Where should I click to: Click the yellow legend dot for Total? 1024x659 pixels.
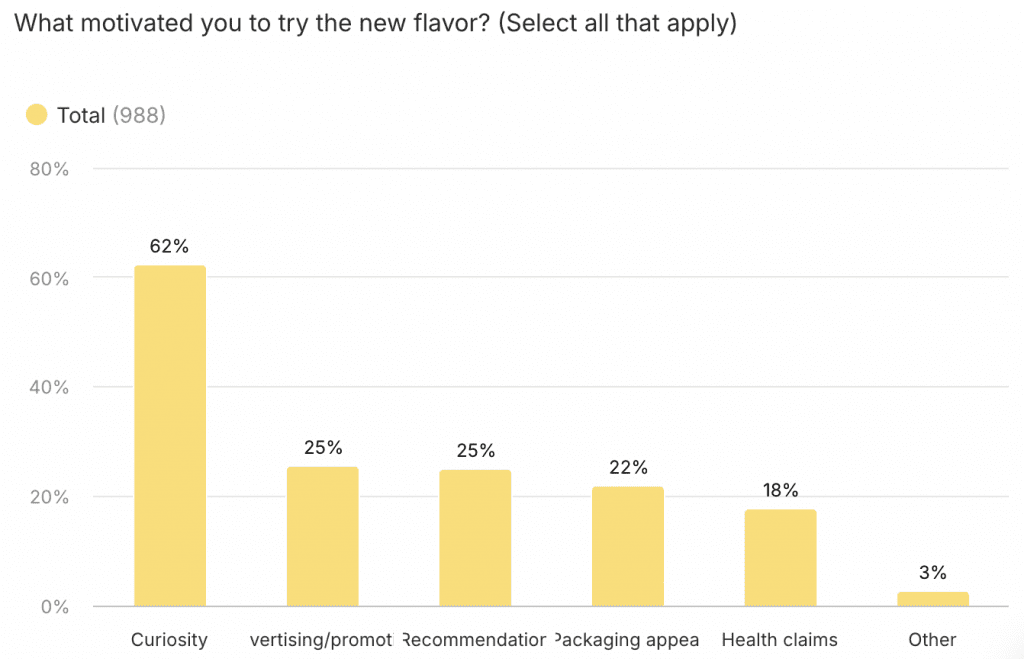pyautogui.click(x=36, y=115)
